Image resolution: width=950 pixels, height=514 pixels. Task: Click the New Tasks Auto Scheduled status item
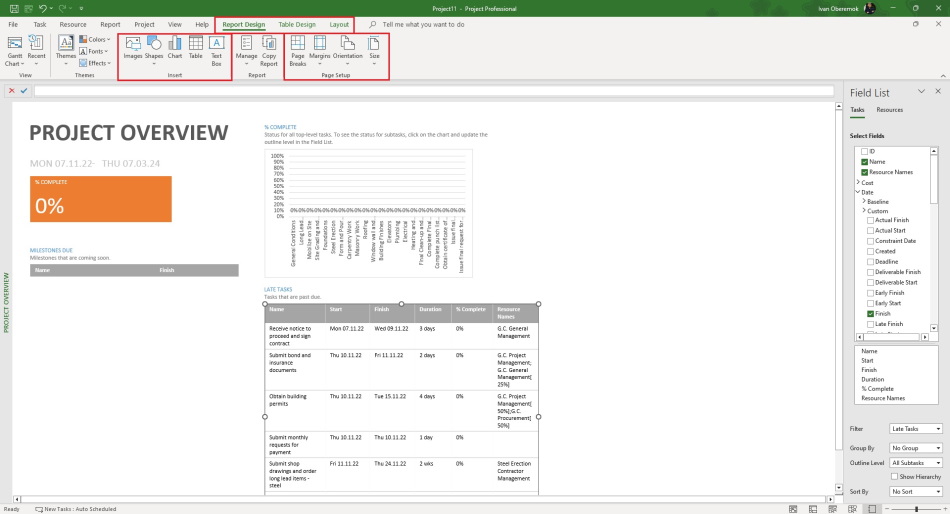76,509
